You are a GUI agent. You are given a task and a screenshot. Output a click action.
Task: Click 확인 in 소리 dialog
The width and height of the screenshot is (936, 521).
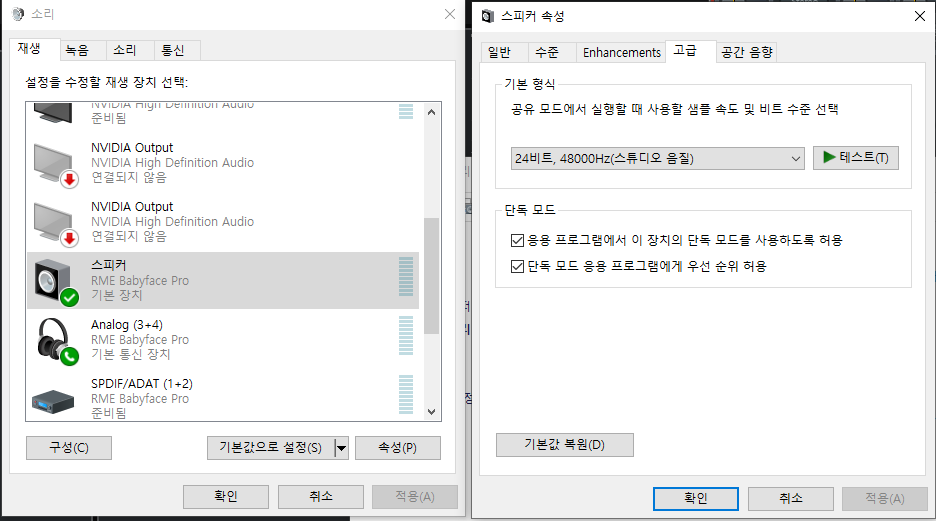[x=226, y=497]
